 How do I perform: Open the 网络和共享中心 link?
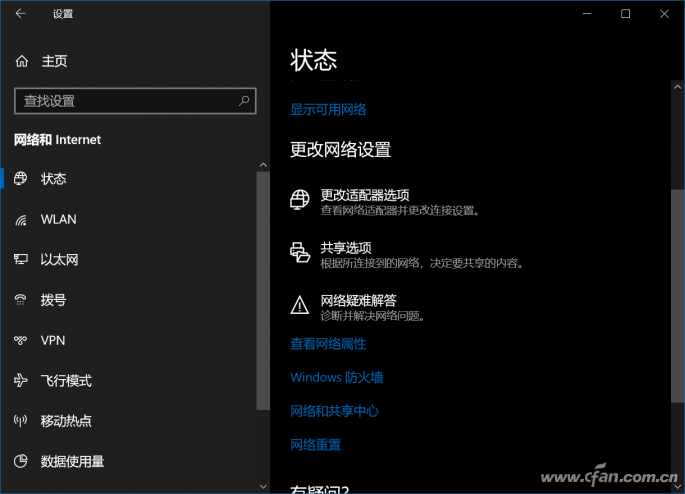point(334,411)
